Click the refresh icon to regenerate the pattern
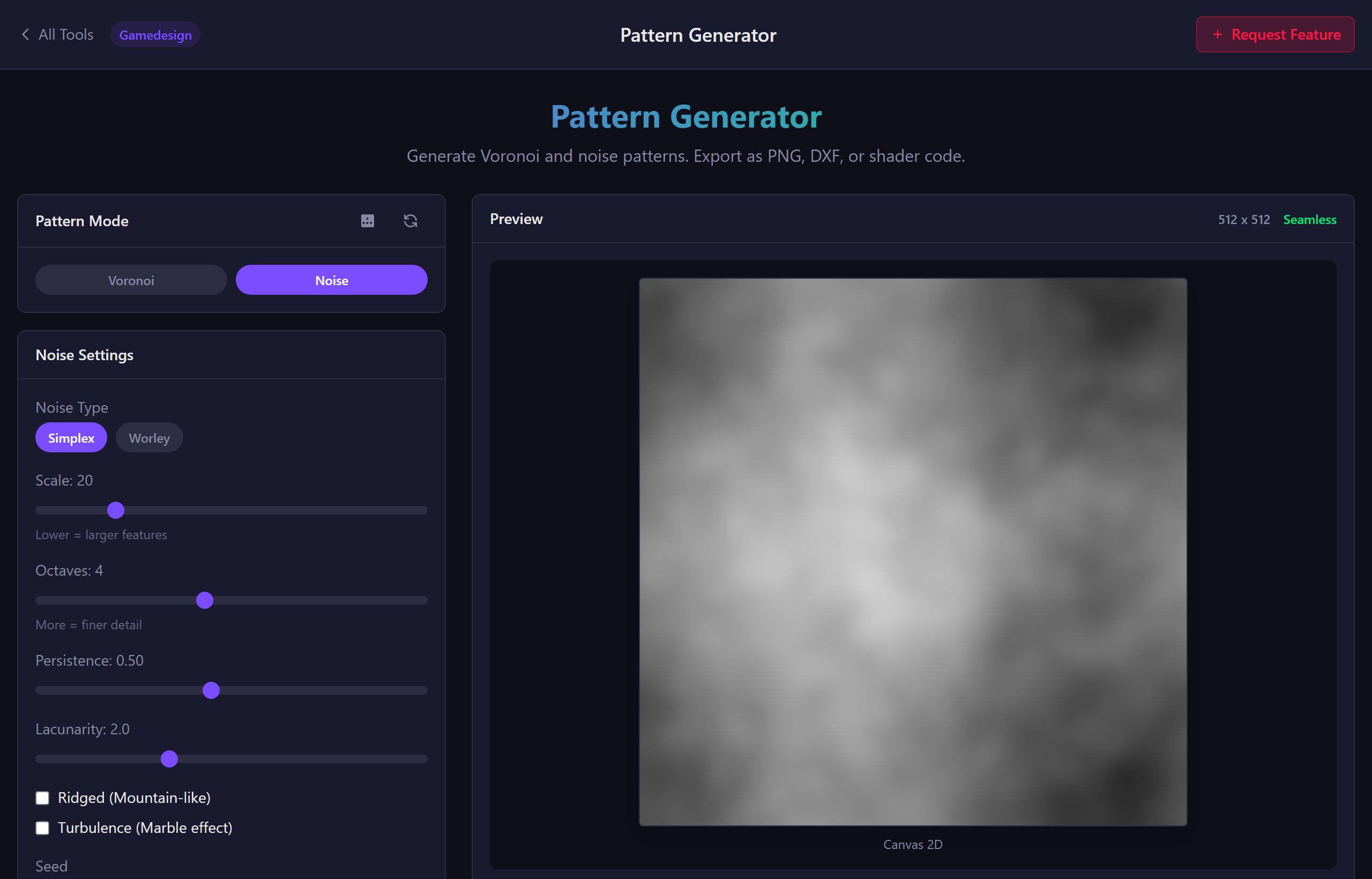The width and height of the screenshot is (1372, 879). [x=411, y=221]
